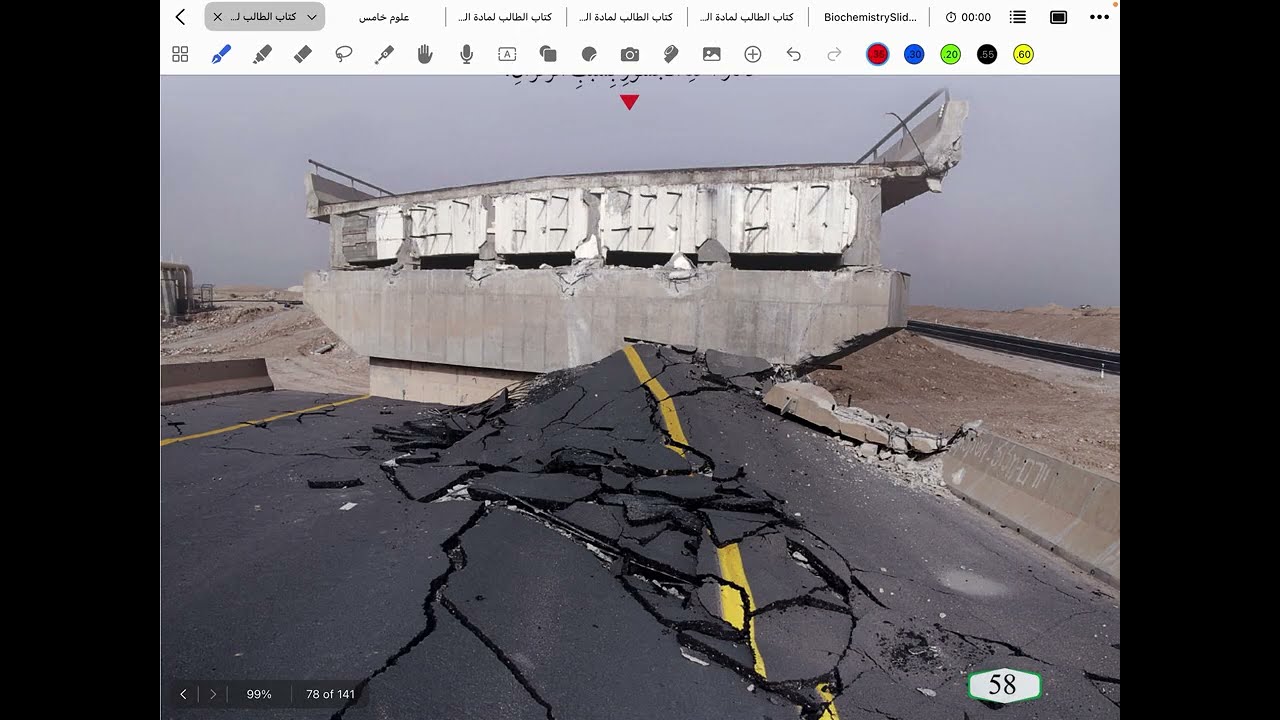Screen dimensions: 1280x720
Task: Open the 00:00 timer
Action: (x=968, y=17)
